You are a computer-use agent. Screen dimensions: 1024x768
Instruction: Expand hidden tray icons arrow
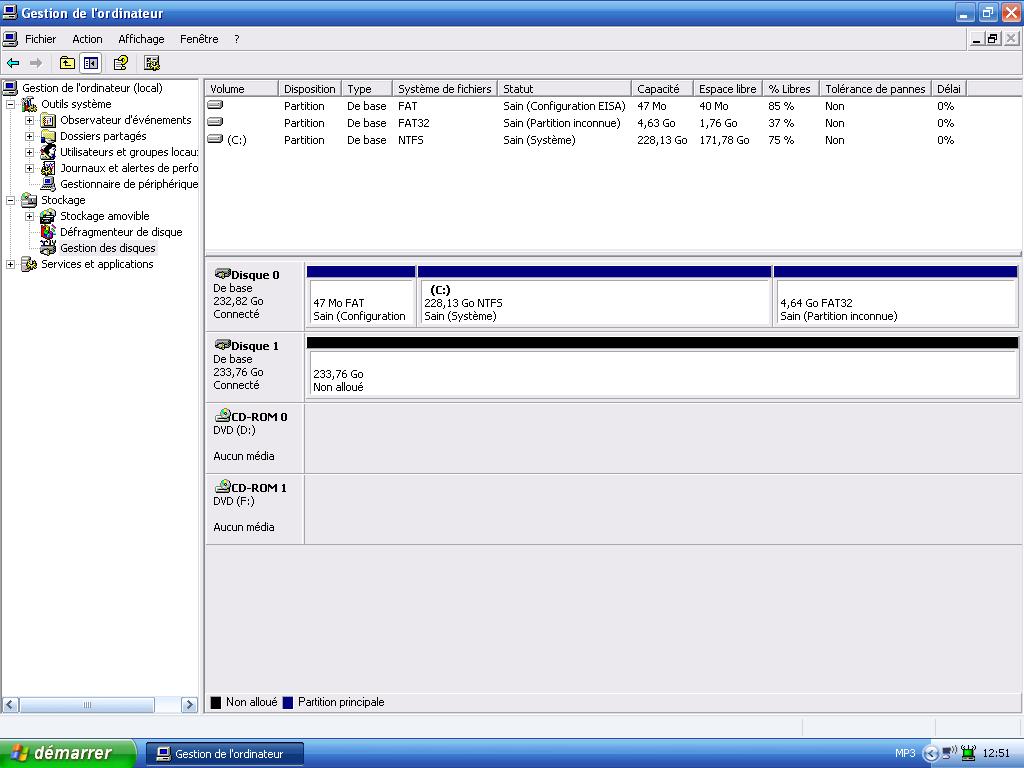pyautogui.click(x=930, y=754)
